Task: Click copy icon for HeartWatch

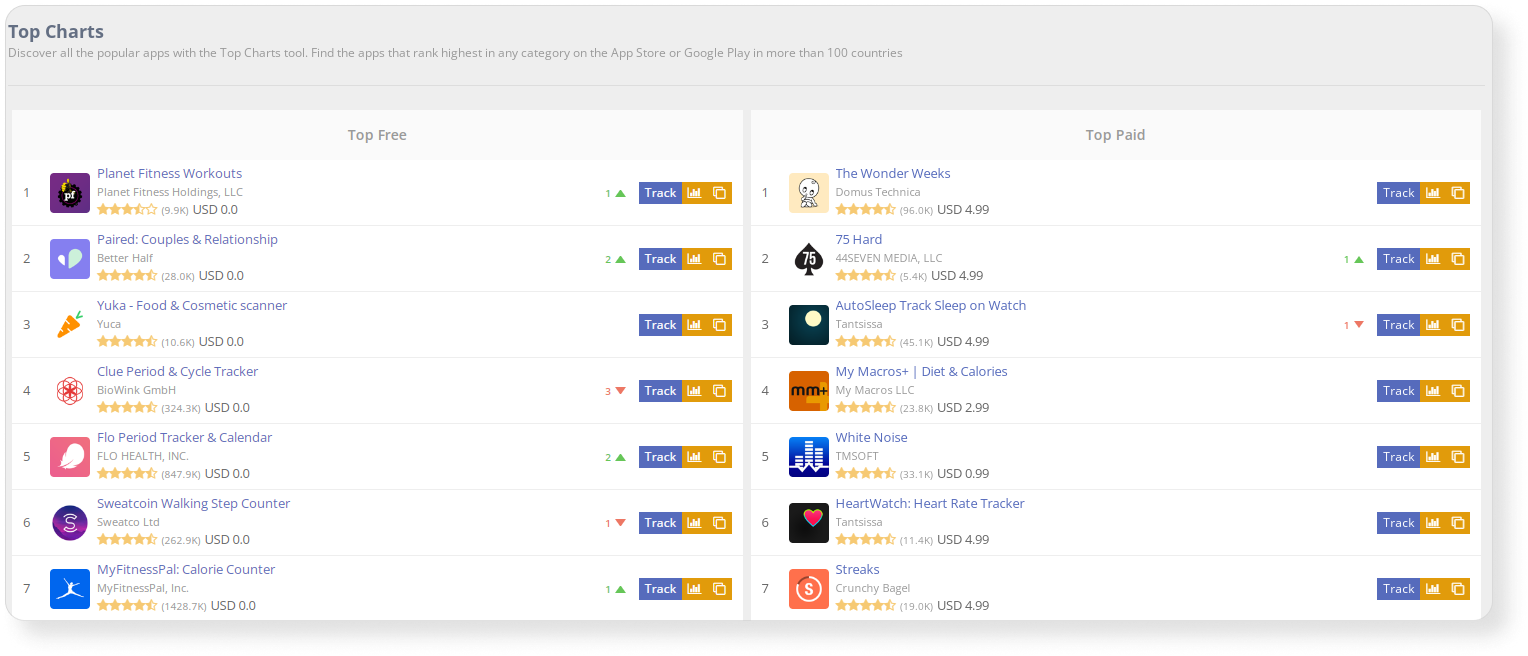Action: coord(1457,523)
